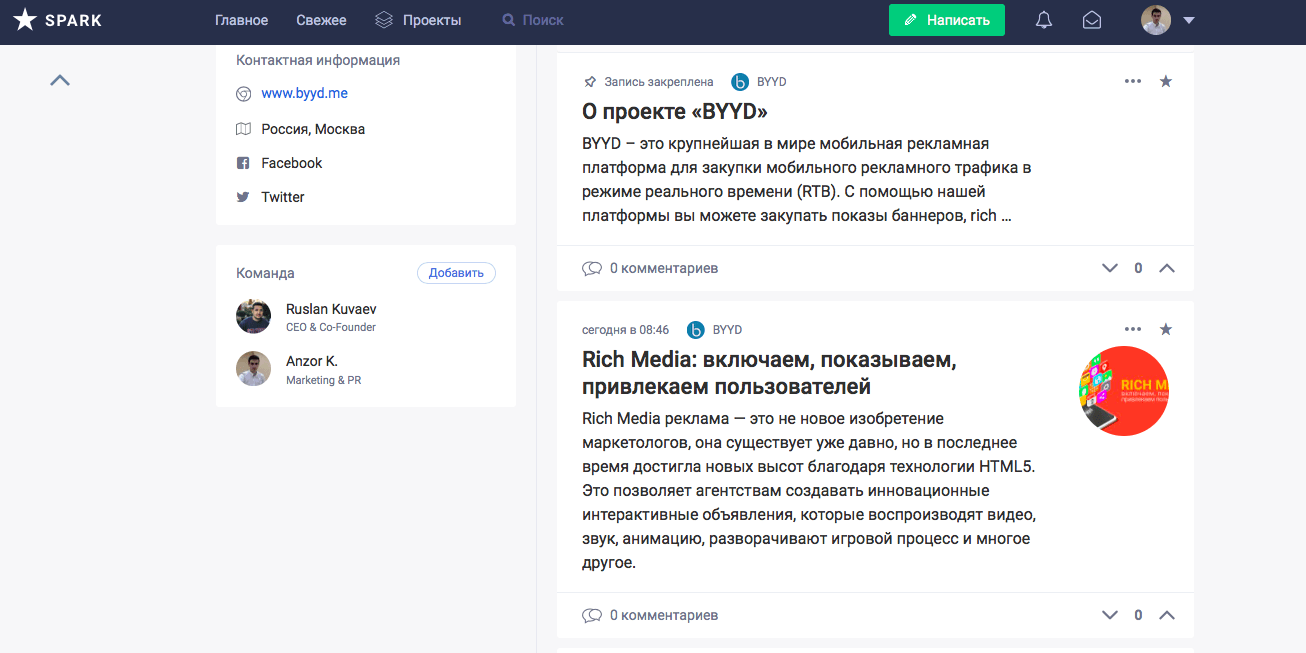Upvote the pinned BYYD post
The image size is (1306, 653).
pyautogui.click(x=1166, y=268)
